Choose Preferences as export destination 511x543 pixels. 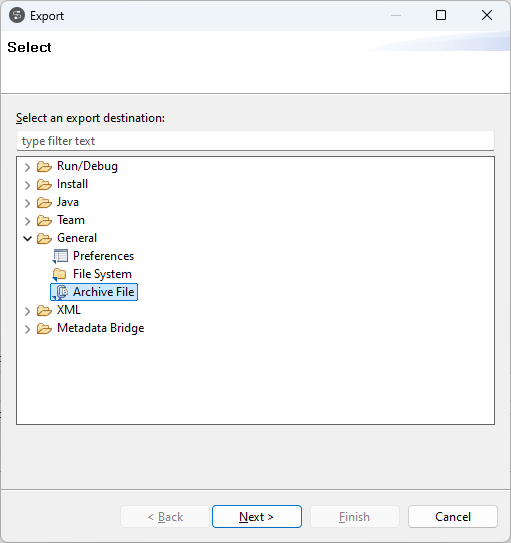coord(103,256)
